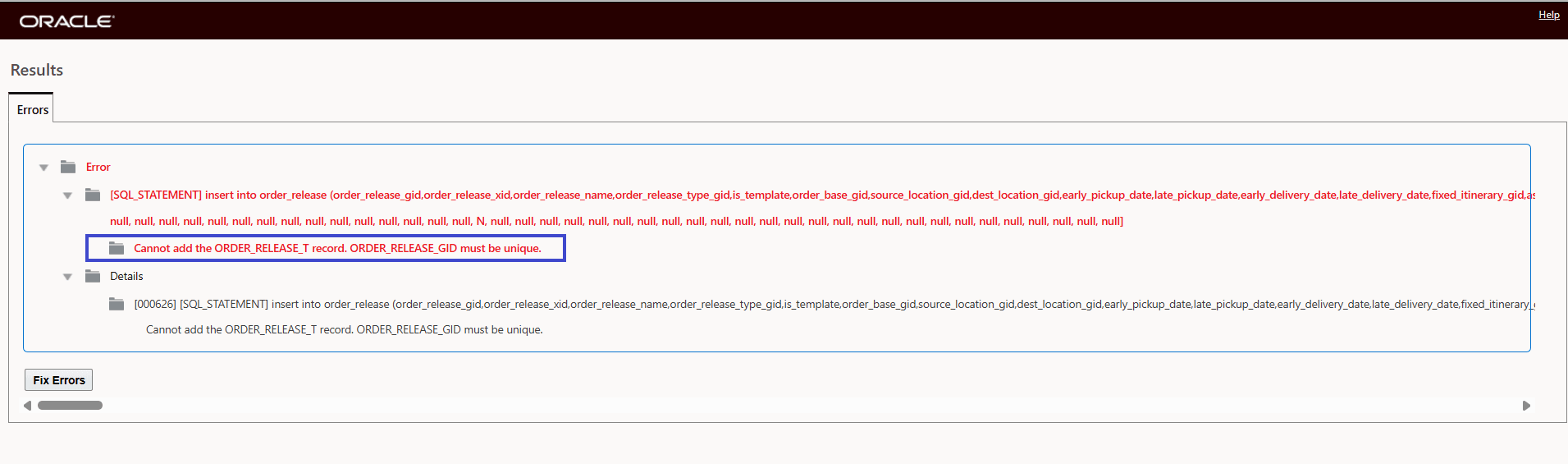This screenshot has height=464, width=1568.
Task: Select the [000626] SQL_STATEMENT detail row
Action: (834, 304)
